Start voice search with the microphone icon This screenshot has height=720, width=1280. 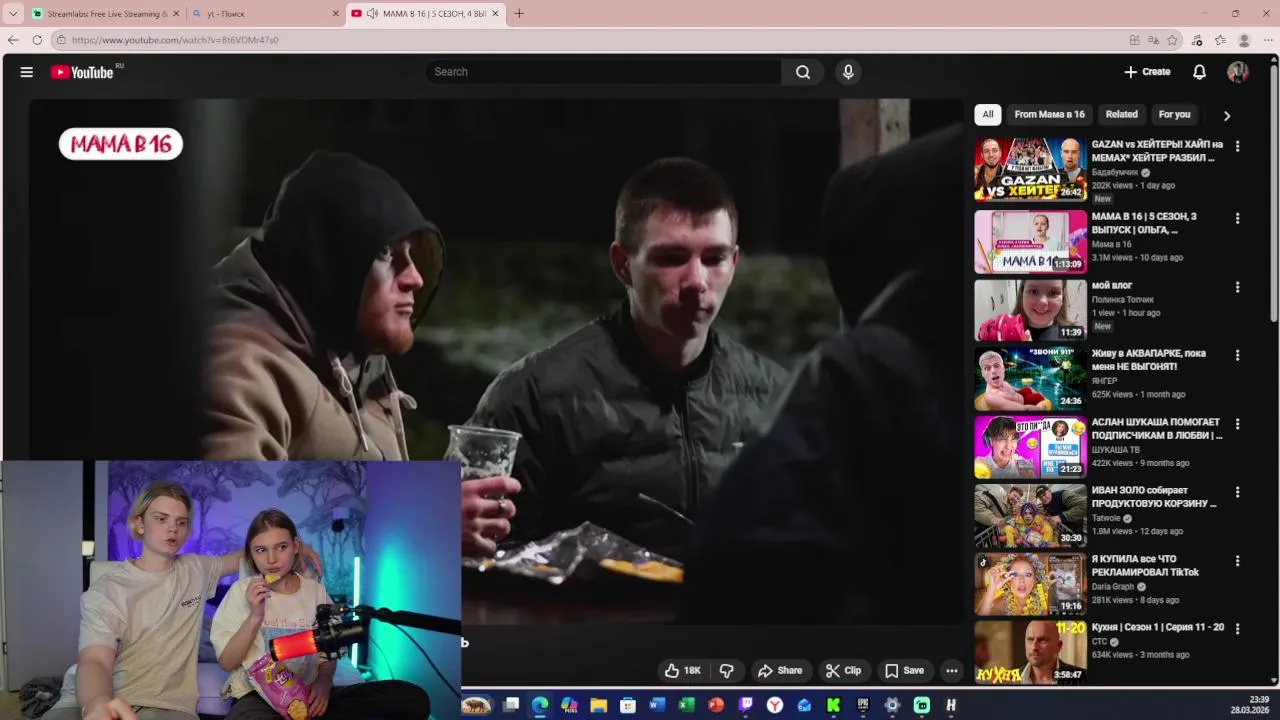click(848, 72)
